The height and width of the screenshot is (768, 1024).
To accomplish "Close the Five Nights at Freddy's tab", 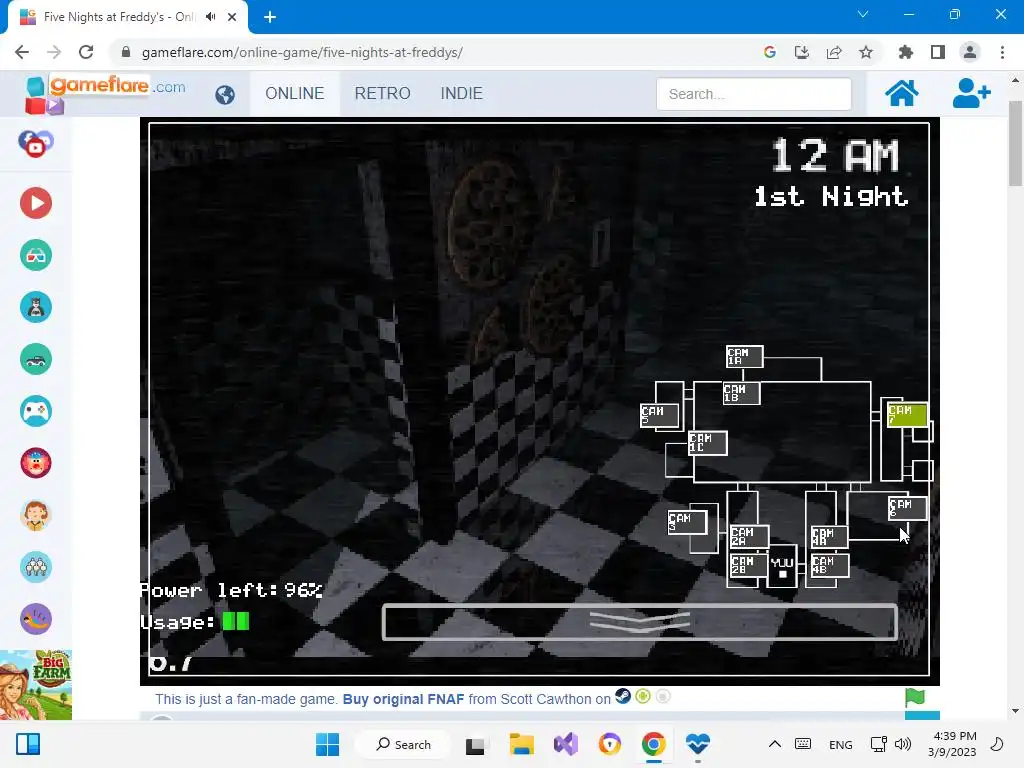I will (232, 17).
